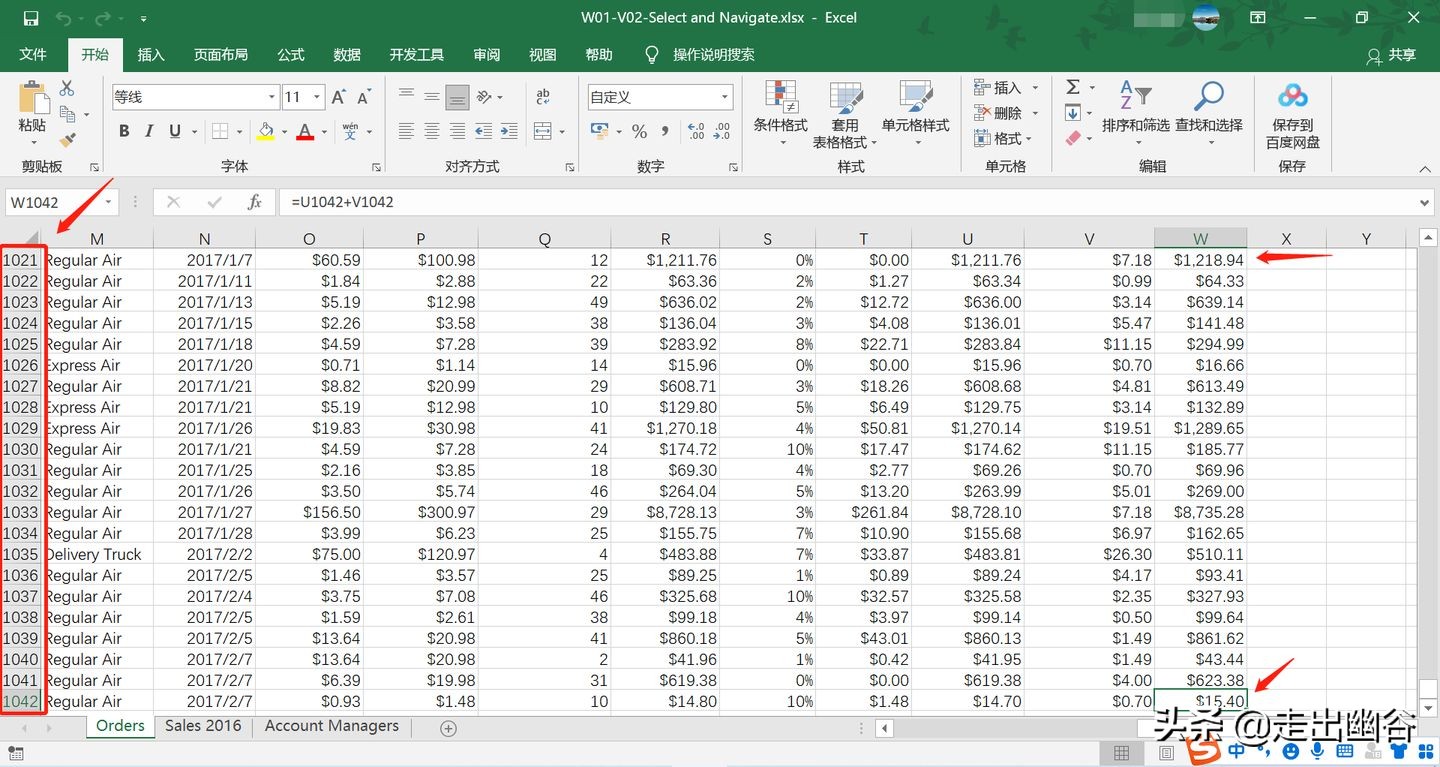Click the Increase Font Size icon

pos(339,97)
